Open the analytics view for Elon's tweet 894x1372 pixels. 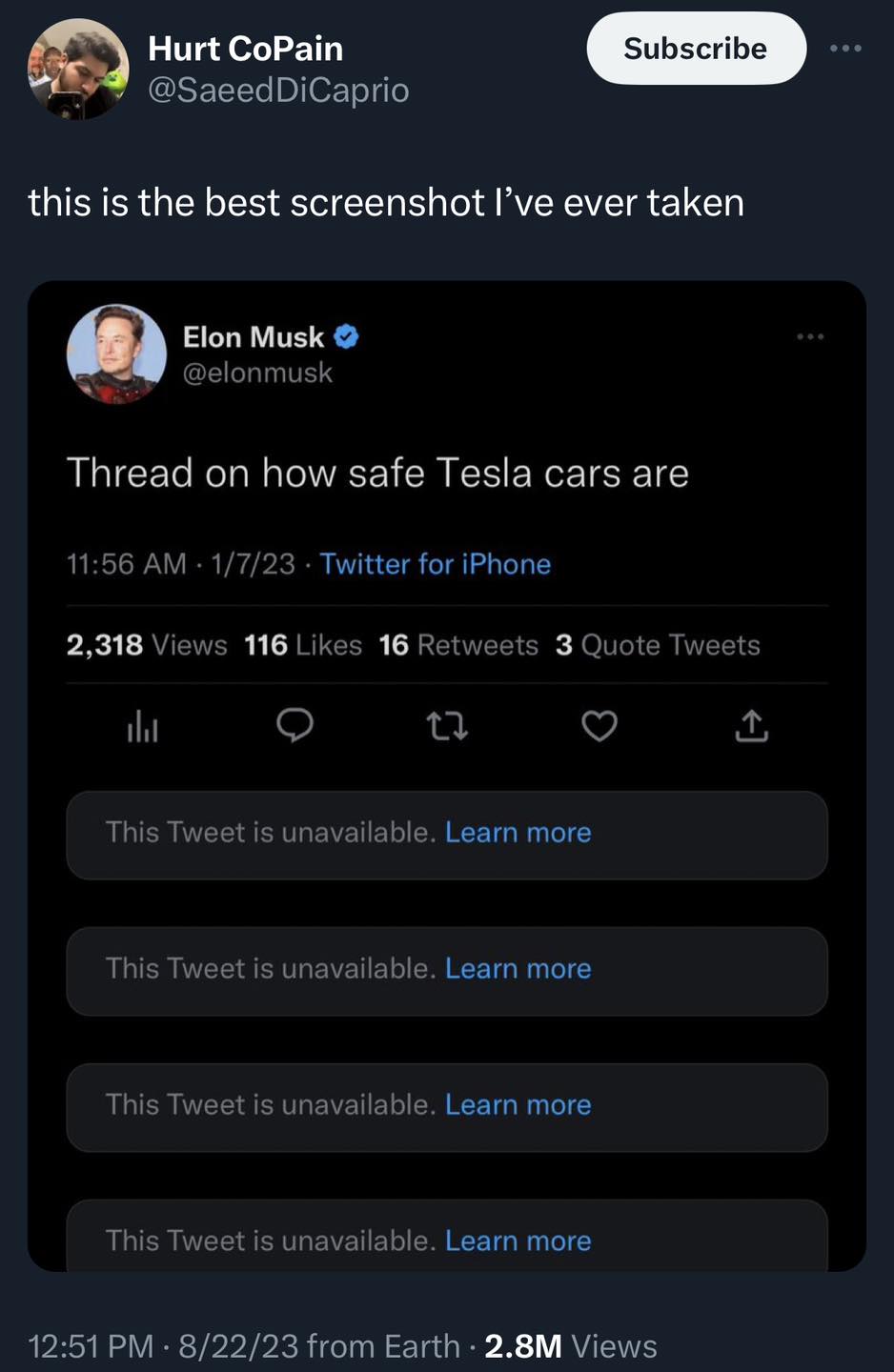click(x=143, y=727)
